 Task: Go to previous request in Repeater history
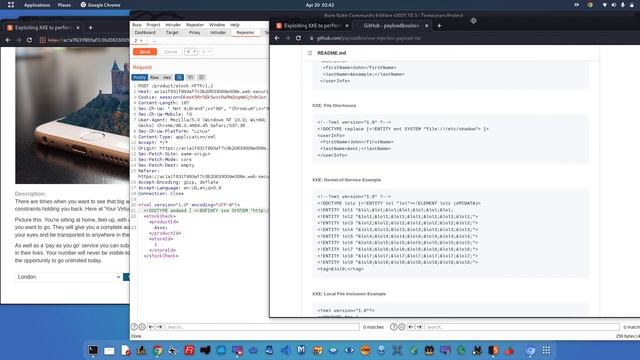(x=188, y=52)
